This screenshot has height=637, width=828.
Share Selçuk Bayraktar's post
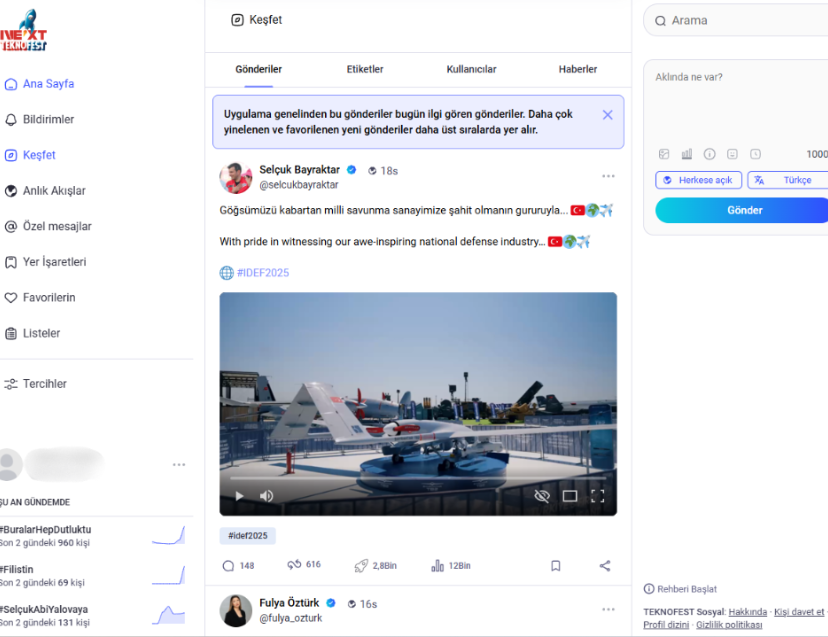[605, 566]
